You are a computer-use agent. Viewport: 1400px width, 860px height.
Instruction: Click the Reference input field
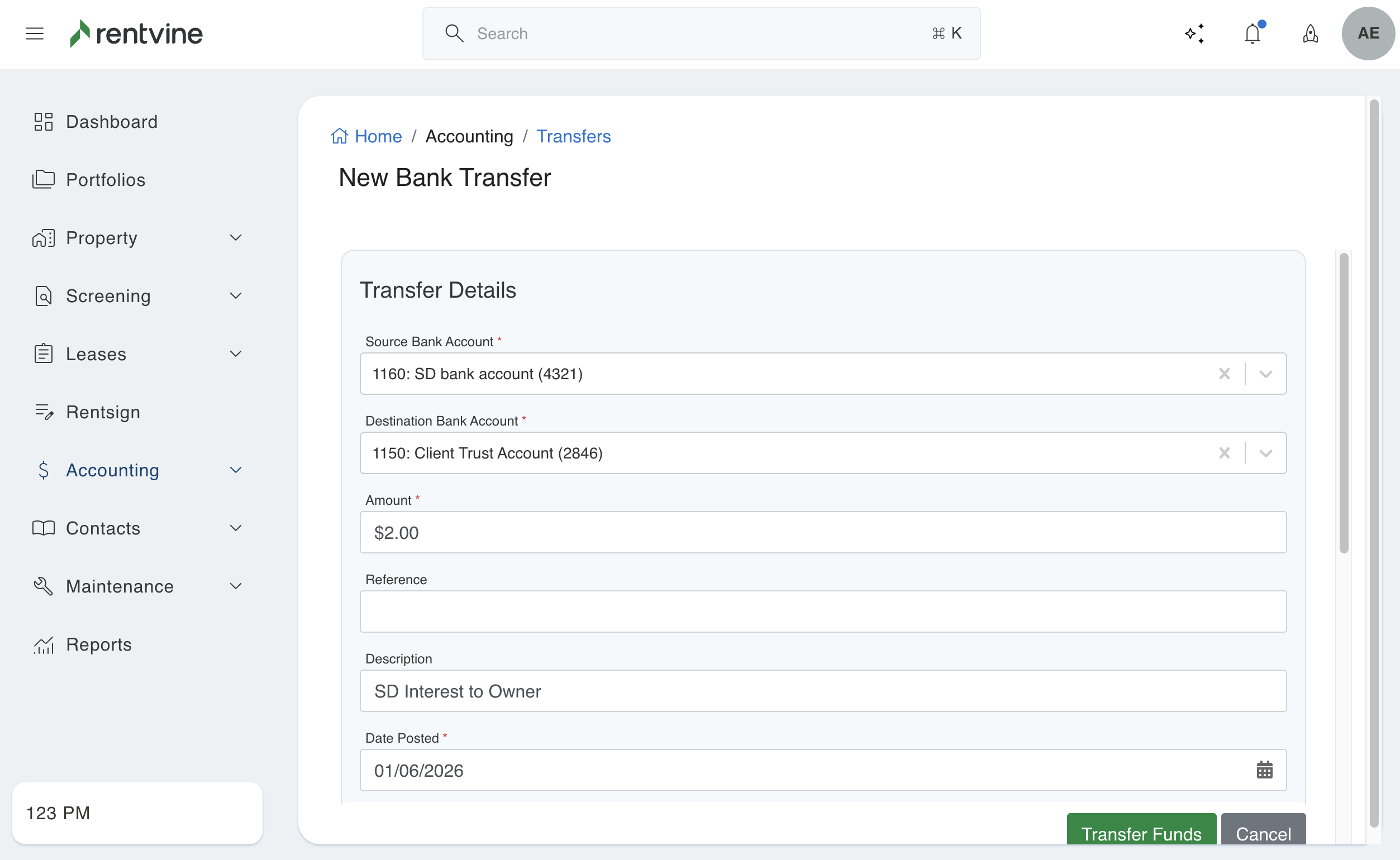tap(822, 611)
